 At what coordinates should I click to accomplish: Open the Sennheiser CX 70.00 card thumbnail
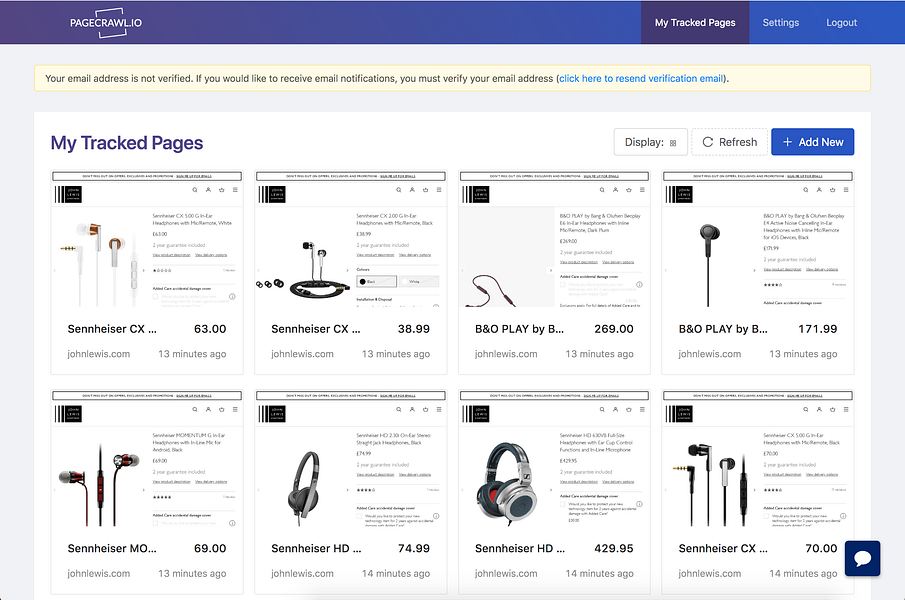[758, 459]
